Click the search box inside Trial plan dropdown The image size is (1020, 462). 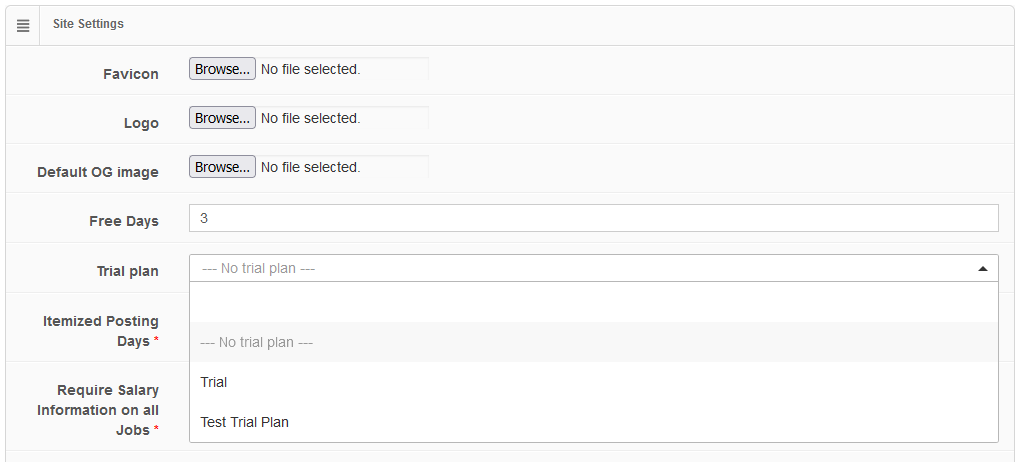coord(593,302)
